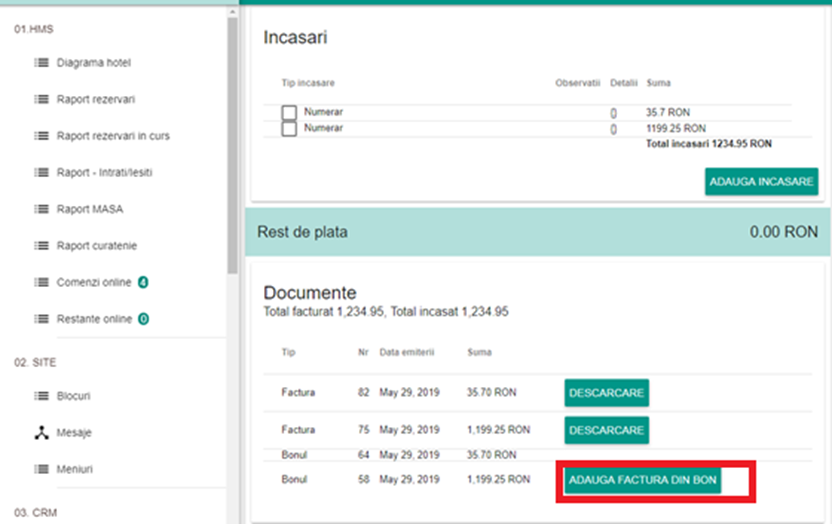The image size is (832, 524).
Task: Click the sidebar scrollbar up arrow
Action: click(x=232, y=12)
